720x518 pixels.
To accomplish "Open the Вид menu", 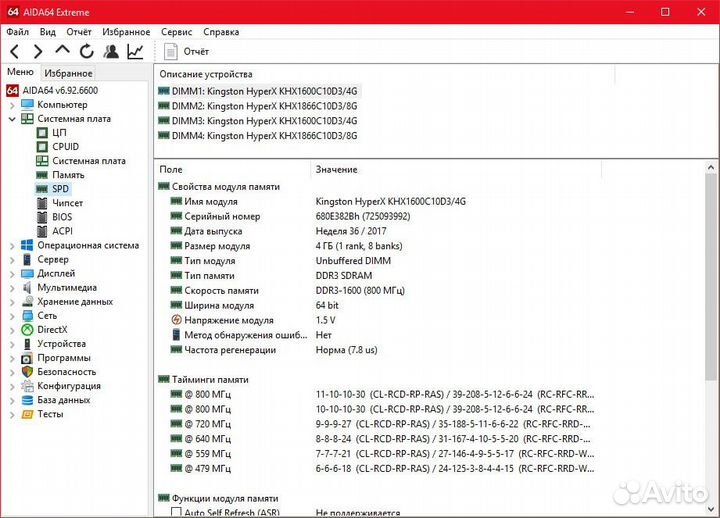I will coord(47,32).
